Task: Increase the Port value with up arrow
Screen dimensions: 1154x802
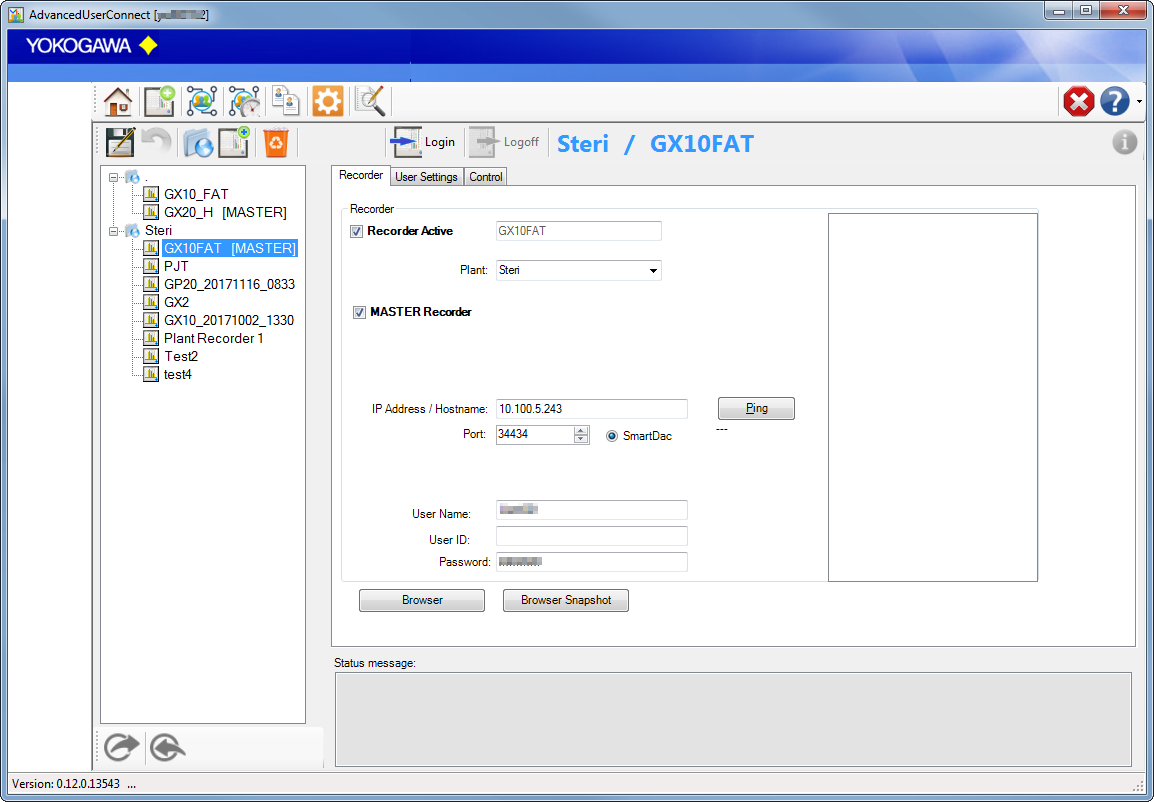Action: (581, 430)
